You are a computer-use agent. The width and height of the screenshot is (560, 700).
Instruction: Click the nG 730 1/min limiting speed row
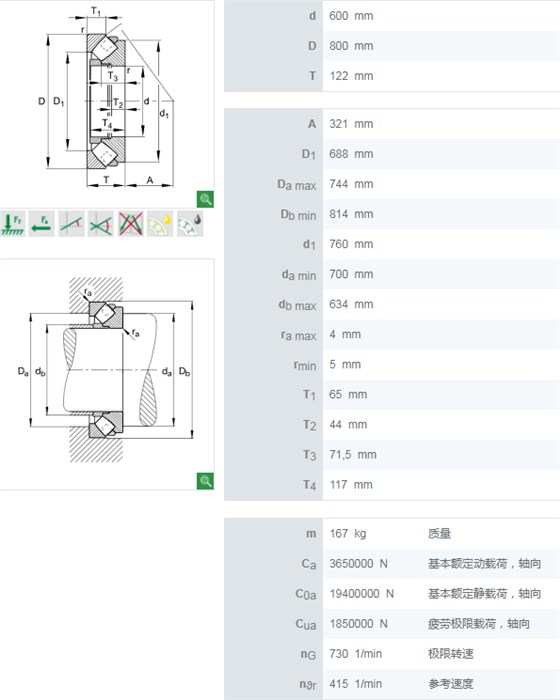tap(392, 654)
